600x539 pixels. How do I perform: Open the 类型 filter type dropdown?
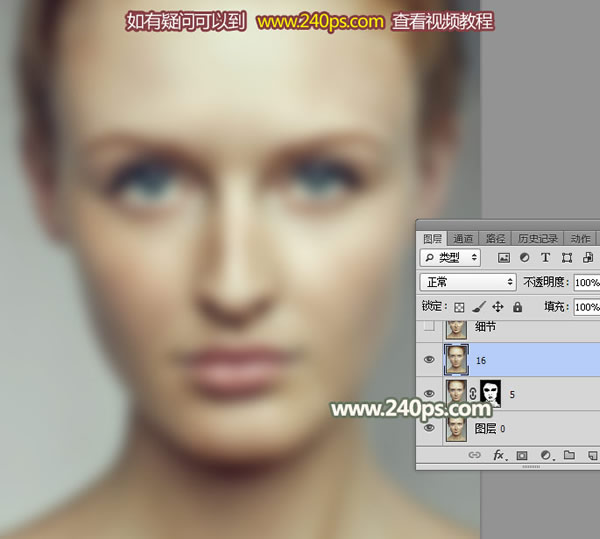tap(450, 257)
